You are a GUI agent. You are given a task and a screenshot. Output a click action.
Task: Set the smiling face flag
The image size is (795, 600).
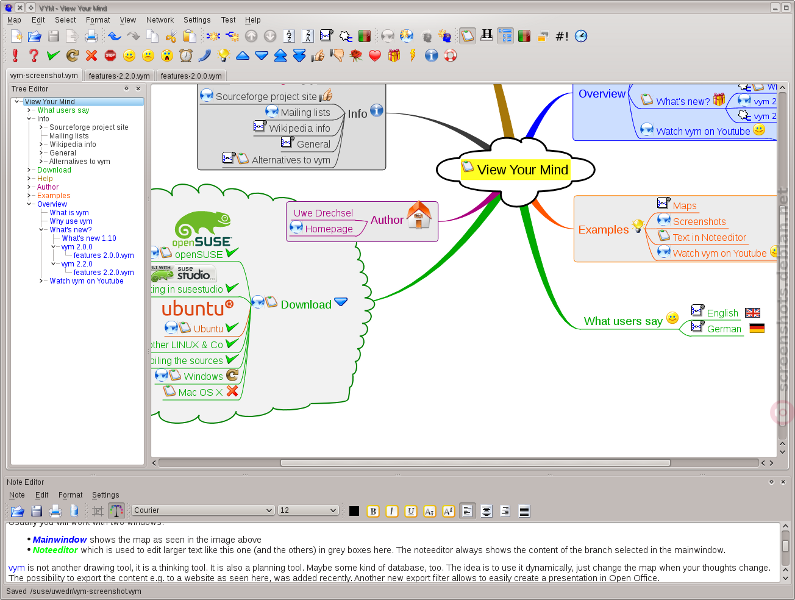tap(129, 55)
